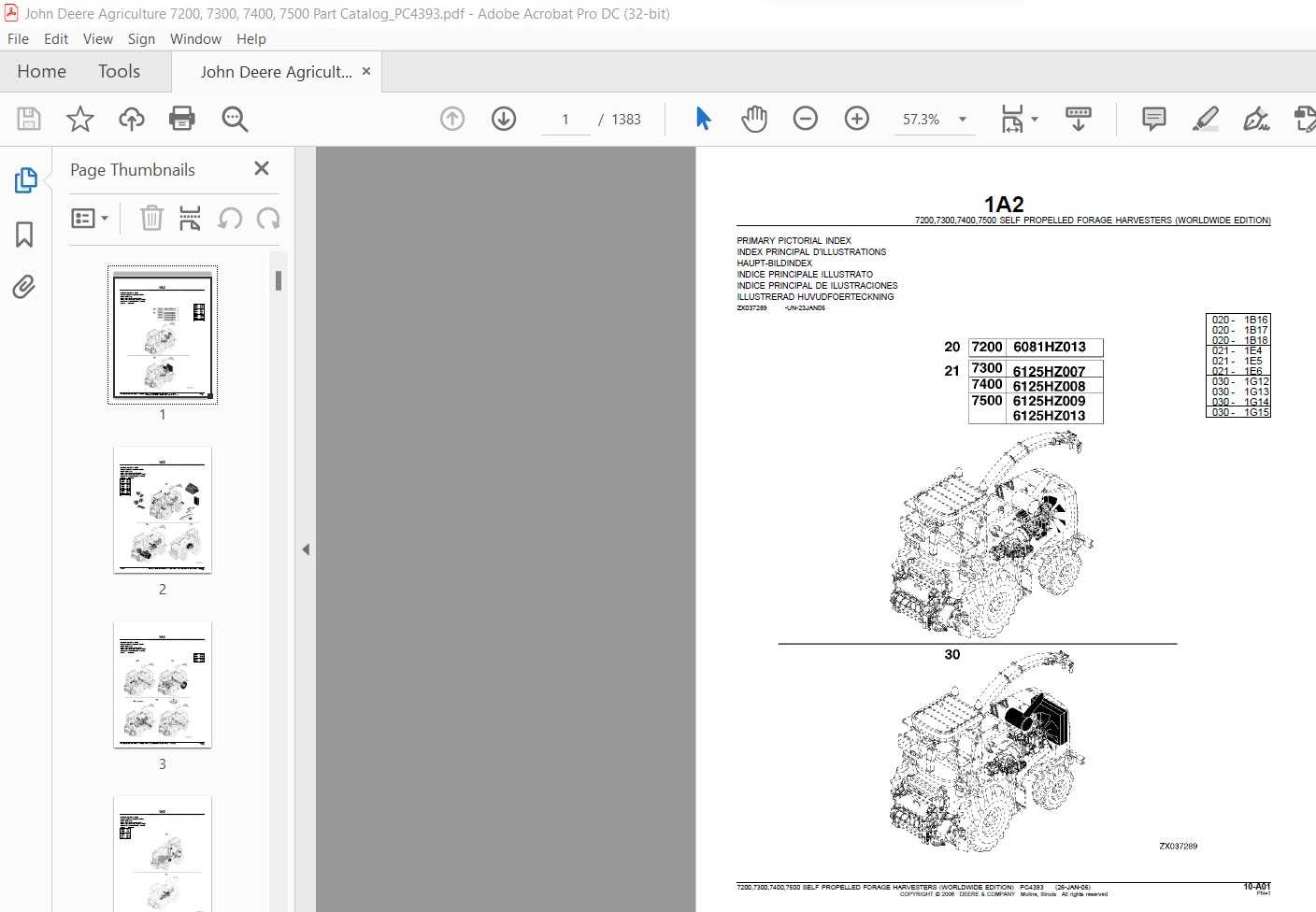Click PRIMARY PICTORIAL INDEX text line

[x=794, y=240]
